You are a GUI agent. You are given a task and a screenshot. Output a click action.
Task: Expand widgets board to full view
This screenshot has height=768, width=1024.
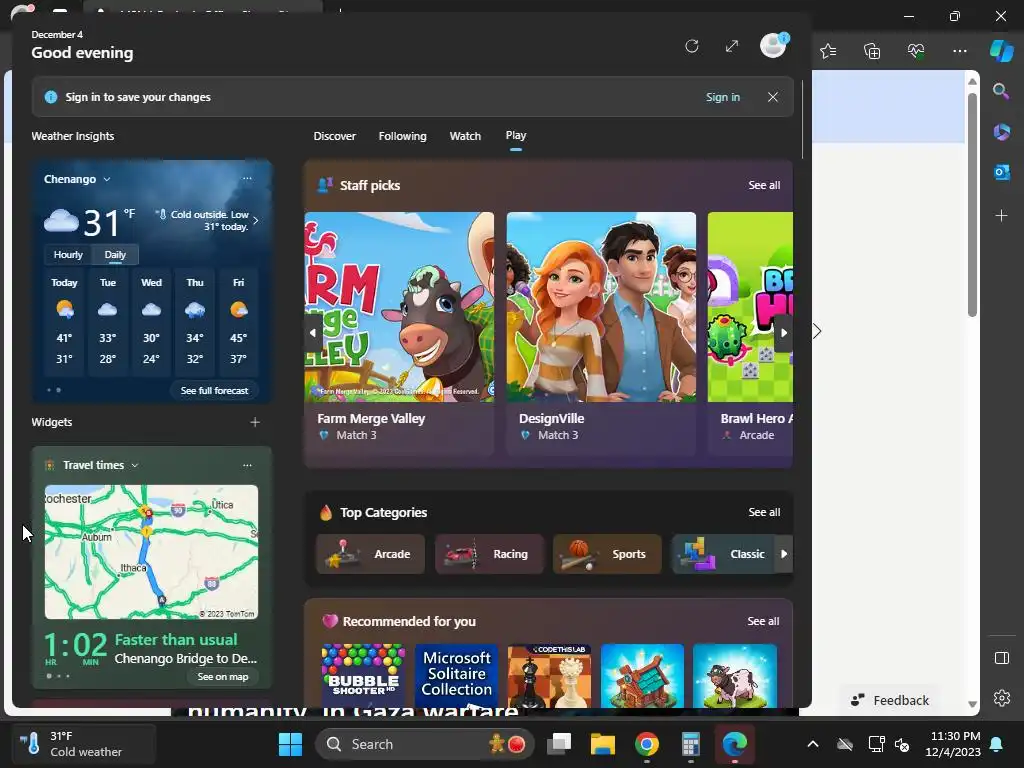[732, 46]
